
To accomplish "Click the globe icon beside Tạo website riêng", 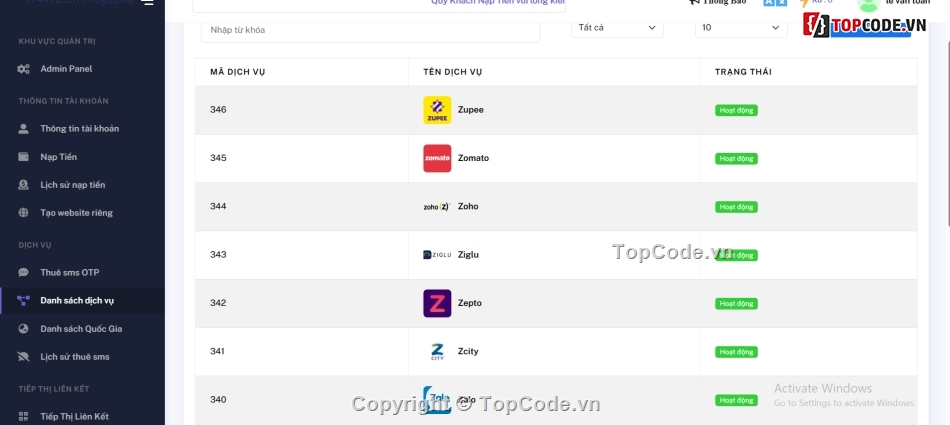I will 24,213.
